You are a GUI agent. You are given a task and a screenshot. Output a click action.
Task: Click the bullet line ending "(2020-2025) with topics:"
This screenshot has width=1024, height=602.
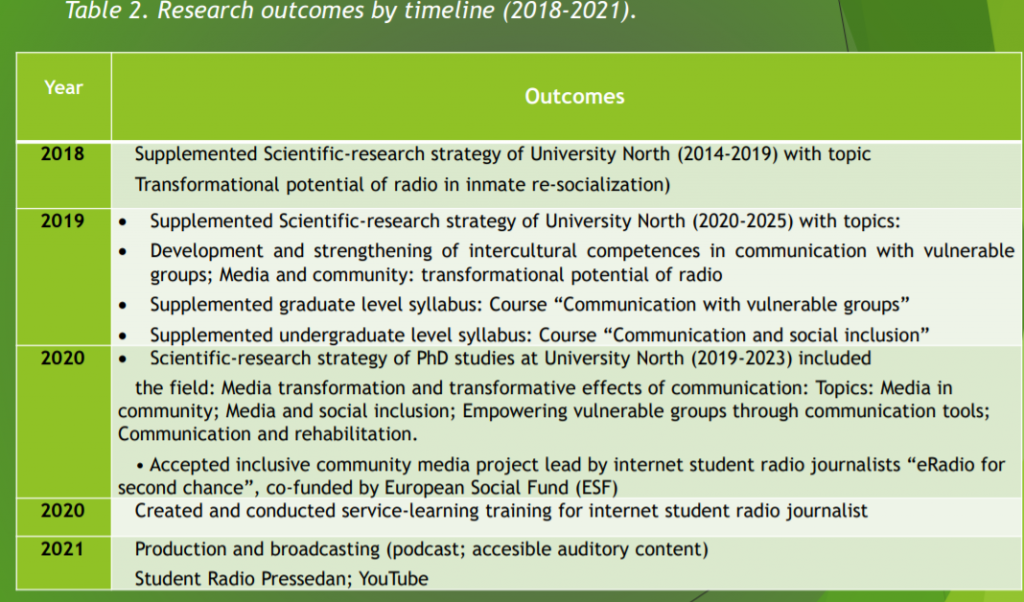coord(524,221)
